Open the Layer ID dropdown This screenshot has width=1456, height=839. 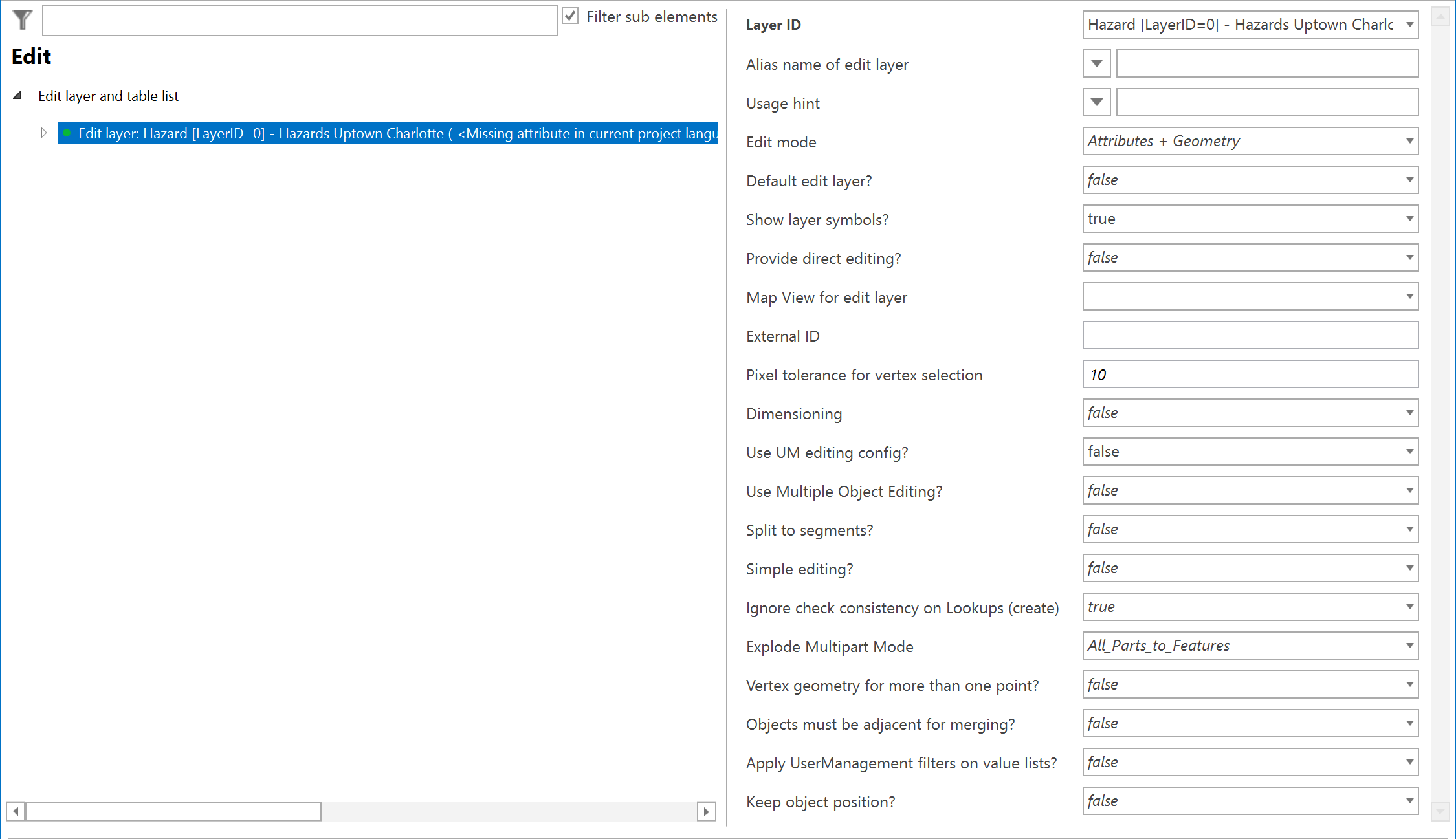(x=1411, y=24)
